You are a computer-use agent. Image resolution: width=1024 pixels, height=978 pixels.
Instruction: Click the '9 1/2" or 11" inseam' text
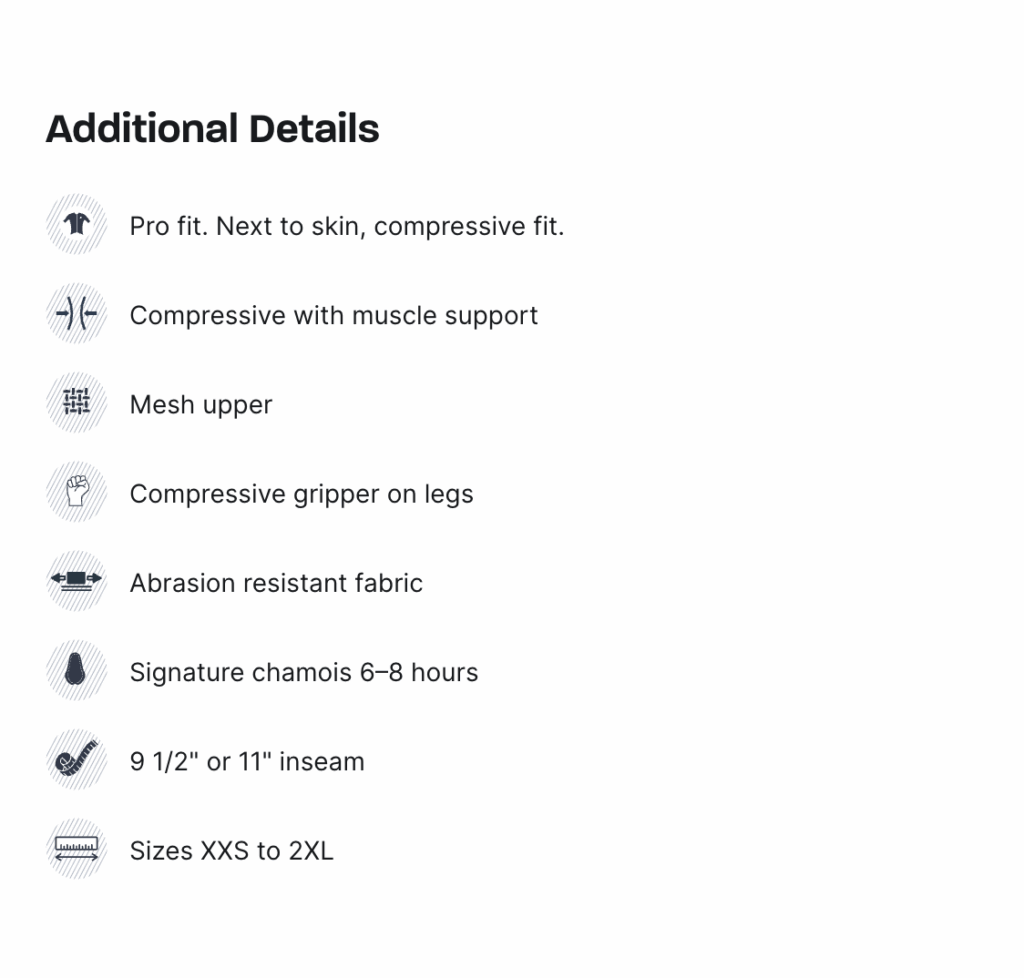coord(247,761)
